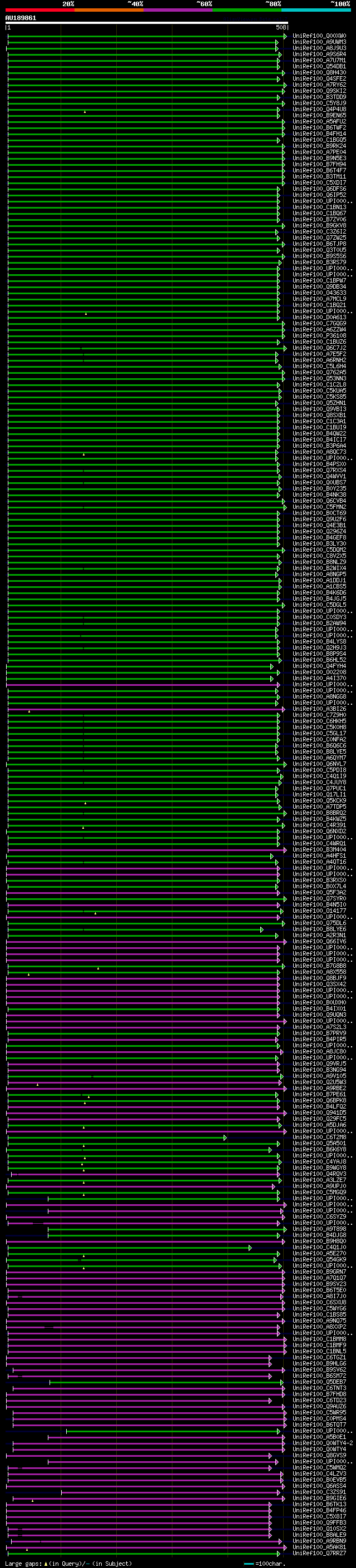Viewport: 356px width, 1568px height.
Task: Click the orange ~40% legend color segment
Action: pos(109,10)
